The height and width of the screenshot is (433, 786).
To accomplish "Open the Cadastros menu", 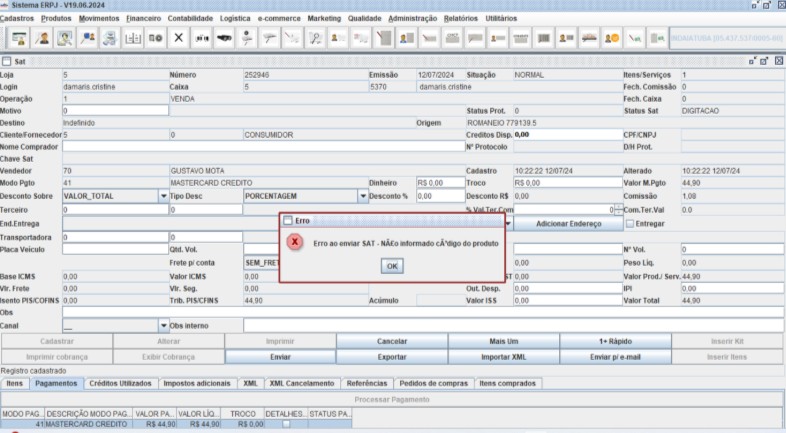I will tap(17, 19).
